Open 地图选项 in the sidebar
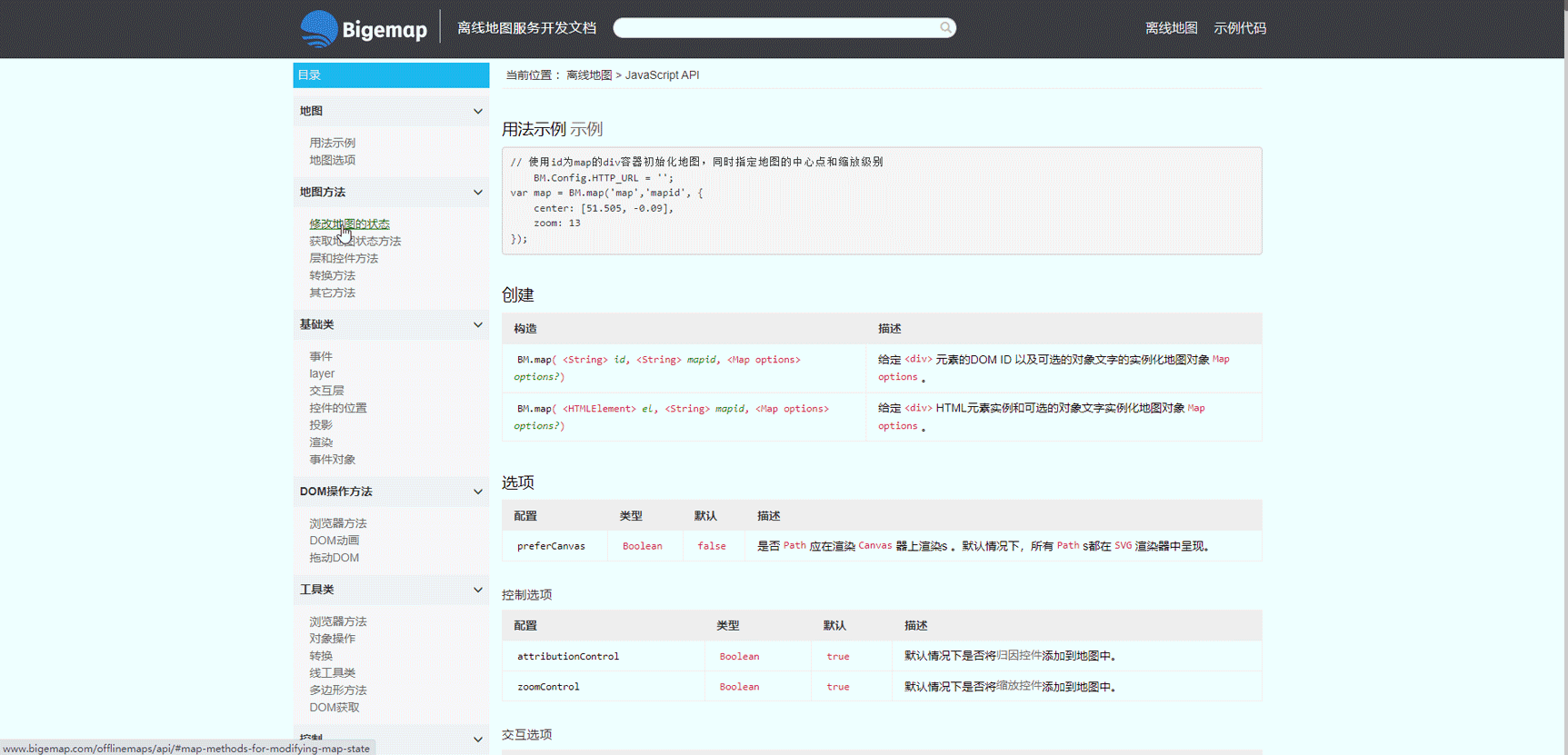This screenshot has width=1568, height=755. click(x=332, y=160)
